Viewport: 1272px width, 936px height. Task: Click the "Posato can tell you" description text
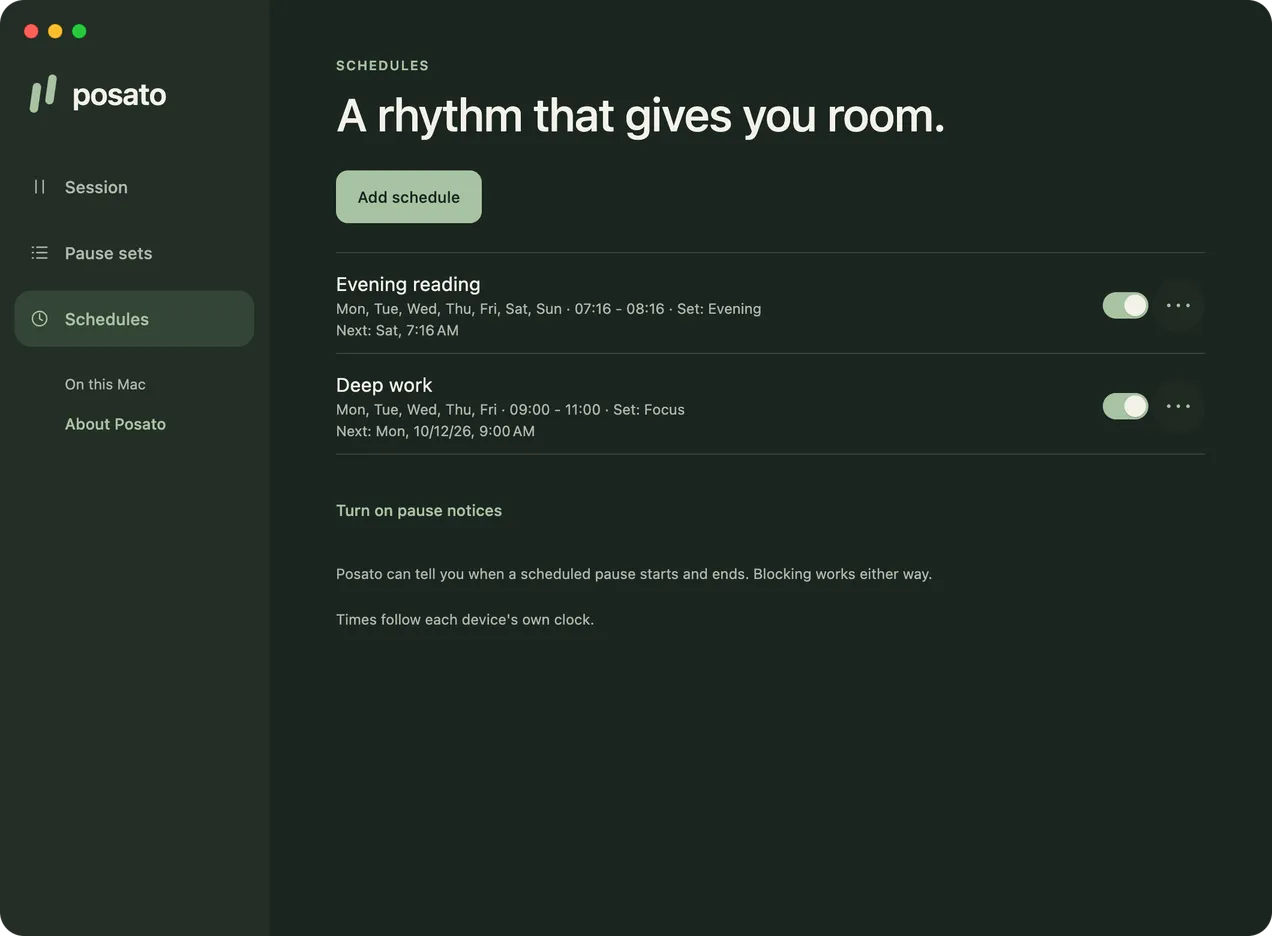click(634, 575)
